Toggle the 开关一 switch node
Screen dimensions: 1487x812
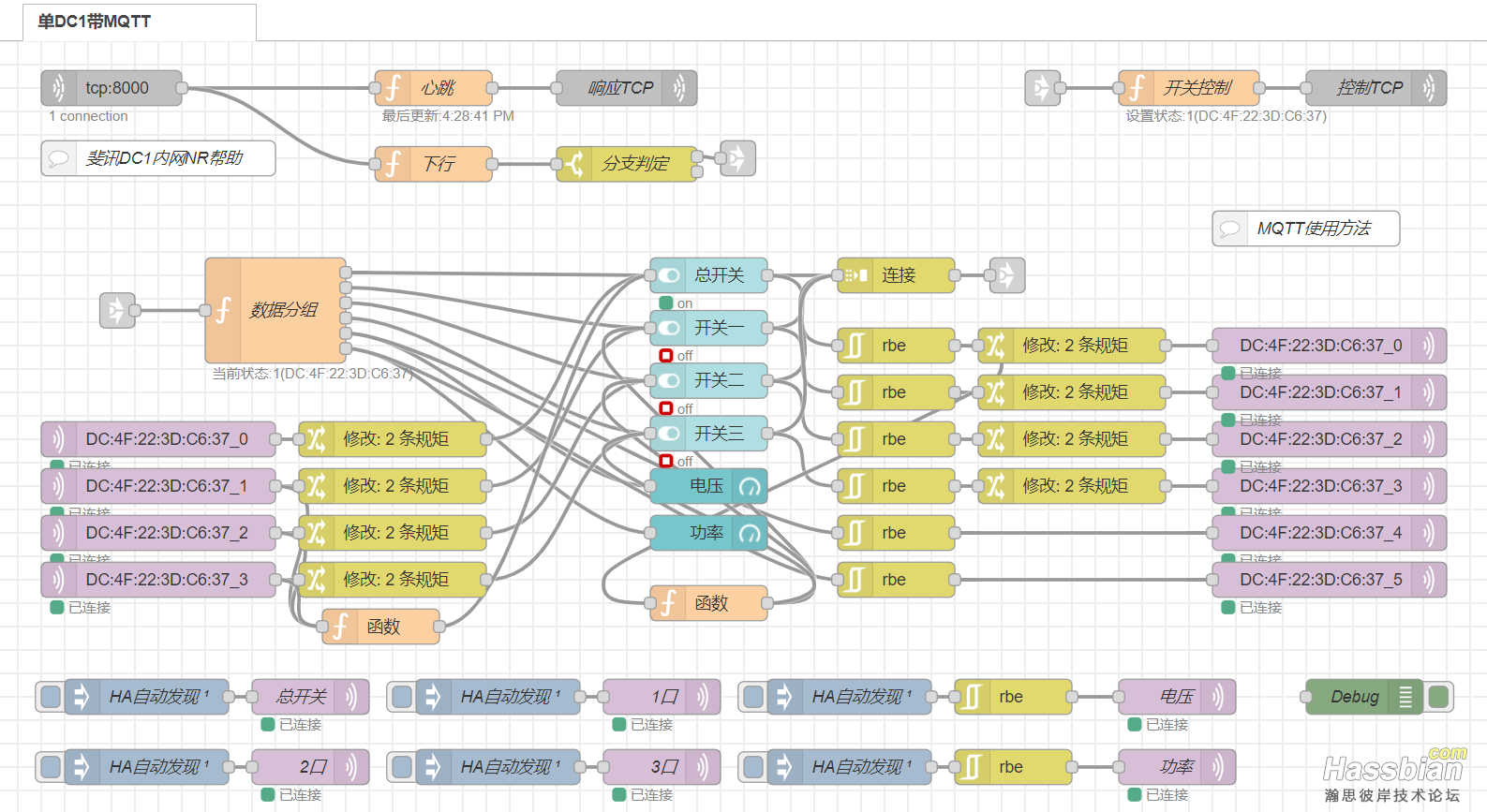(708, 328)
